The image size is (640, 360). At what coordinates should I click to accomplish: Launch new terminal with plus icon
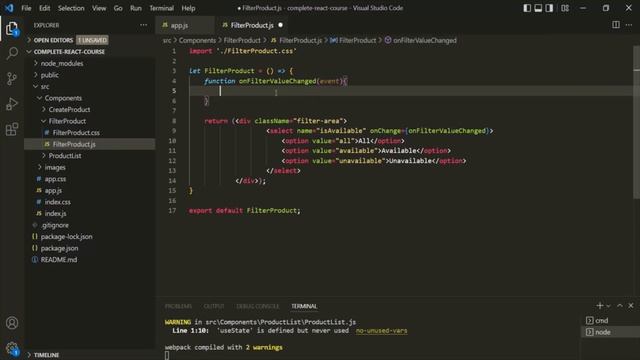pyautogui.click(x=599, y=305)
